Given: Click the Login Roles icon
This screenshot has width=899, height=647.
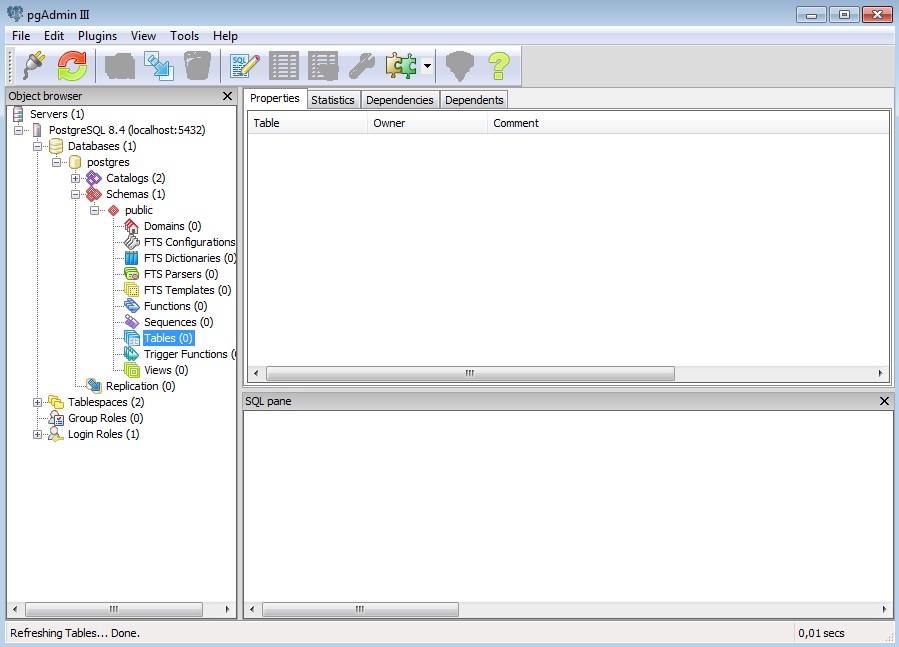Looking at the screenshot, I should point(56,434).
